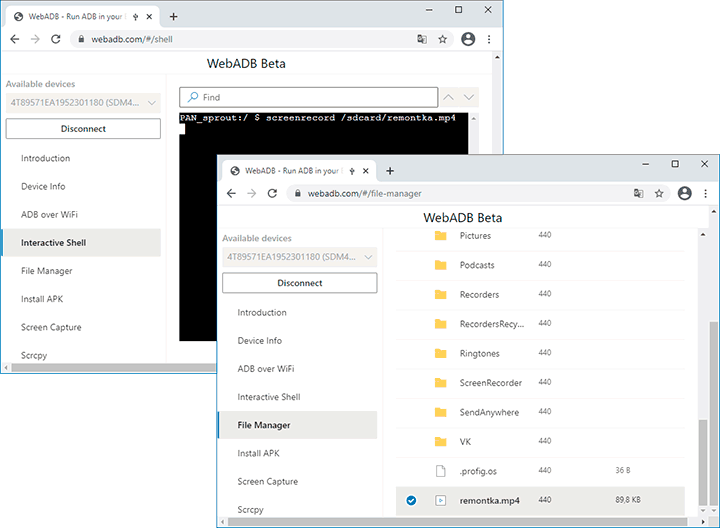The image size is (720, 528).
Task: Find next match arrow in shell search
Action: pyautogui.click(x=469, y=97)
